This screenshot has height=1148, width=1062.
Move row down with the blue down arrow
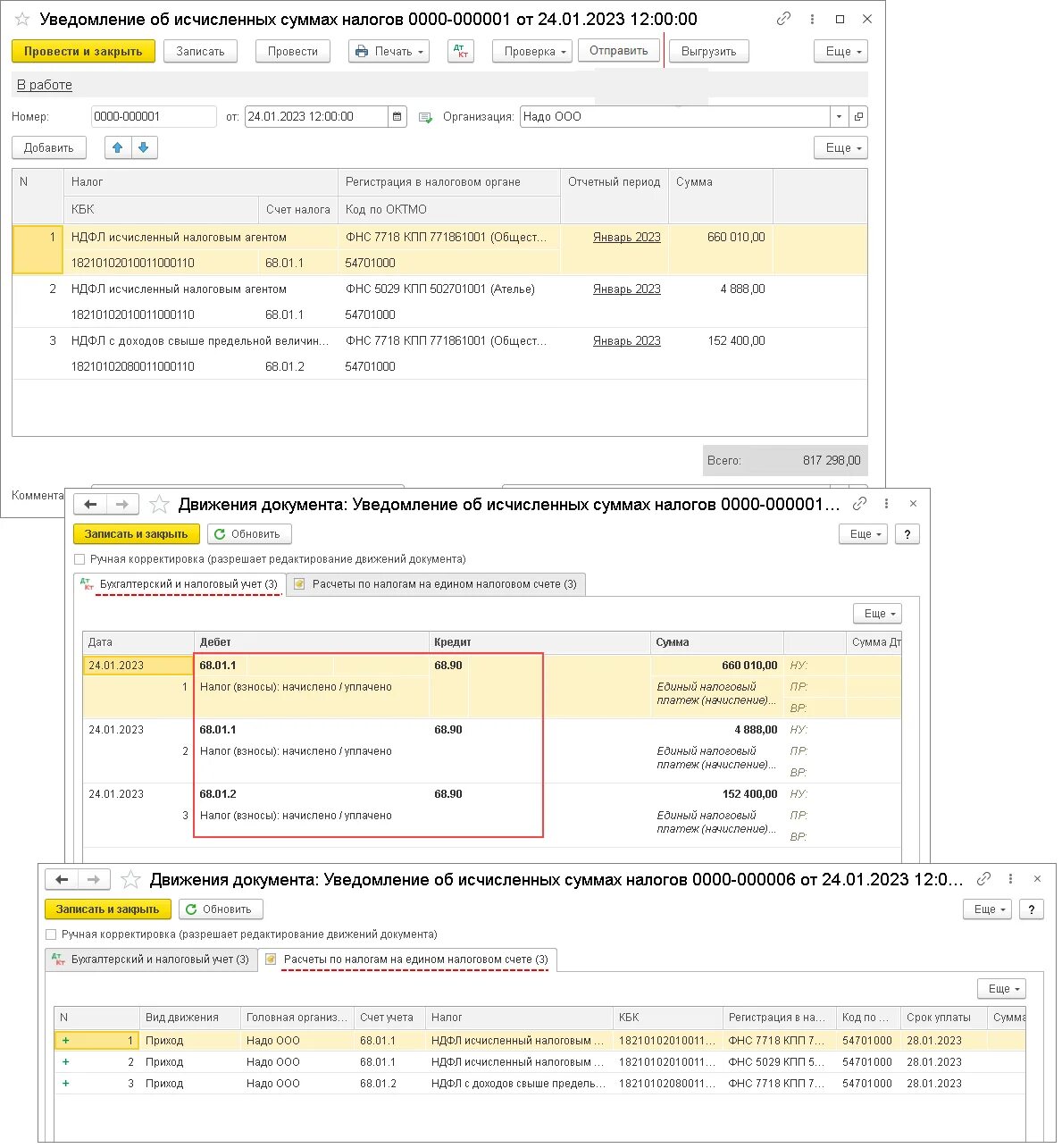click(145, 147)
